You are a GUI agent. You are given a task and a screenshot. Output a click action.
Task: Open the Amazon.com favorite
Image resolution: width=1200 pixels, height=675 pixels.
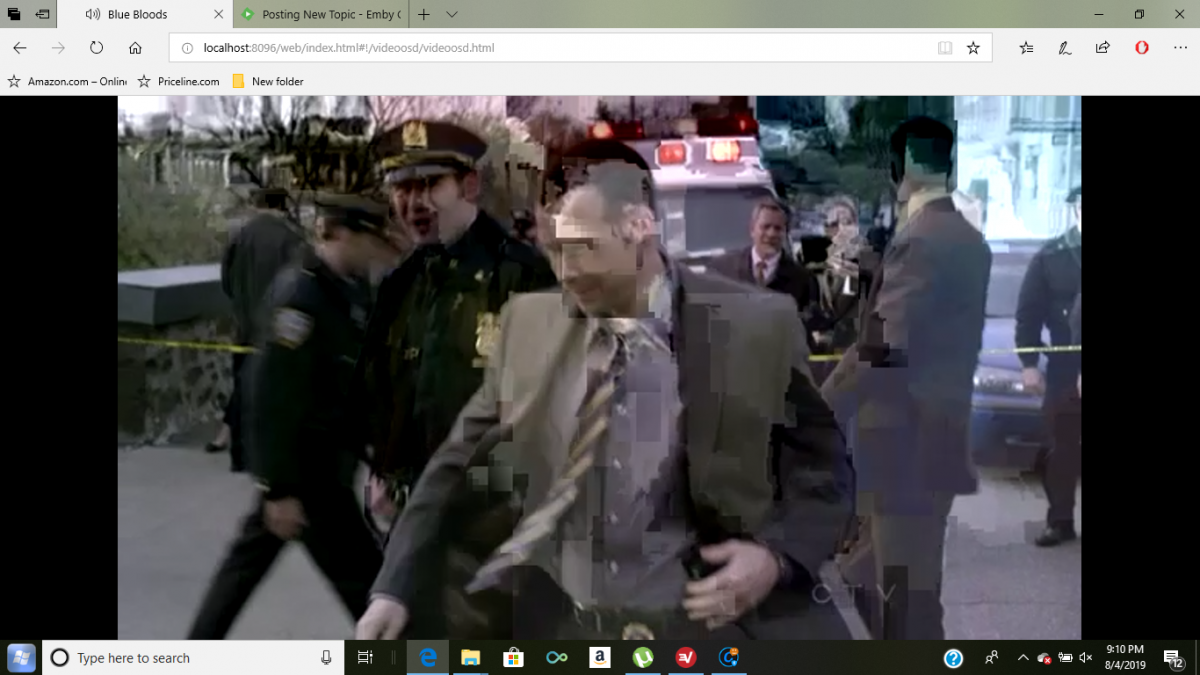[x=67, y=81]
